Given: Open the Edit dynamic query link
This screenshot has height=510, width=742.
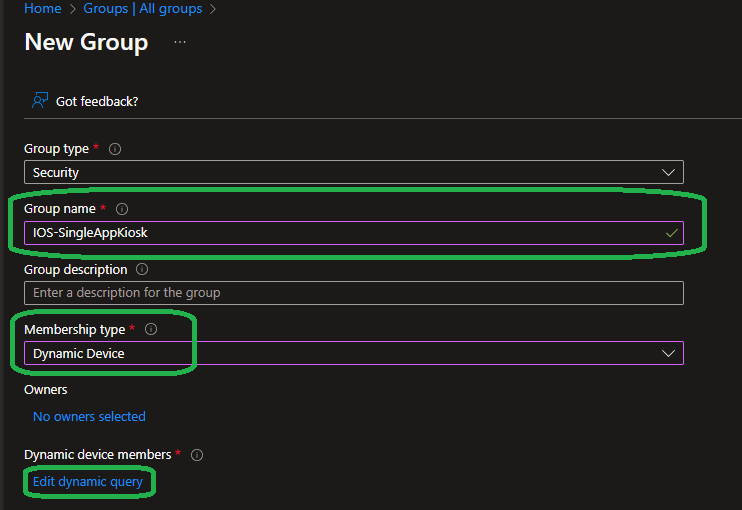Looking at the screenshot, I should (x=88, y=482).
